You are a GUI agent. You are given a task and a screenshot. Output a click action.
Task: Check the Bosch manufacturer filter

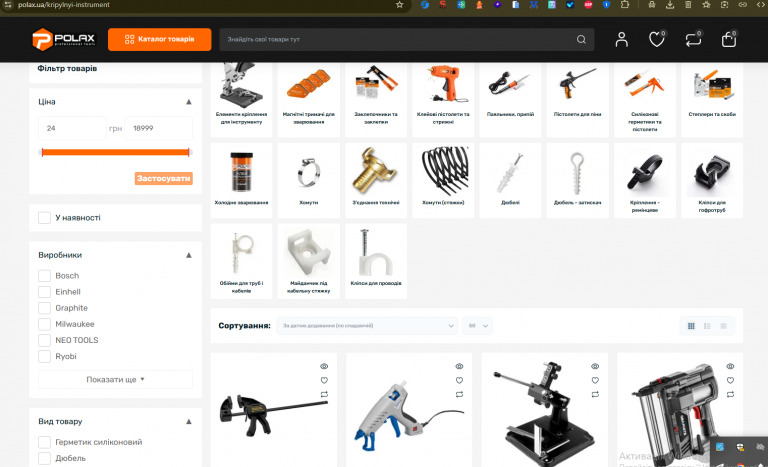(x=44, y=275)
